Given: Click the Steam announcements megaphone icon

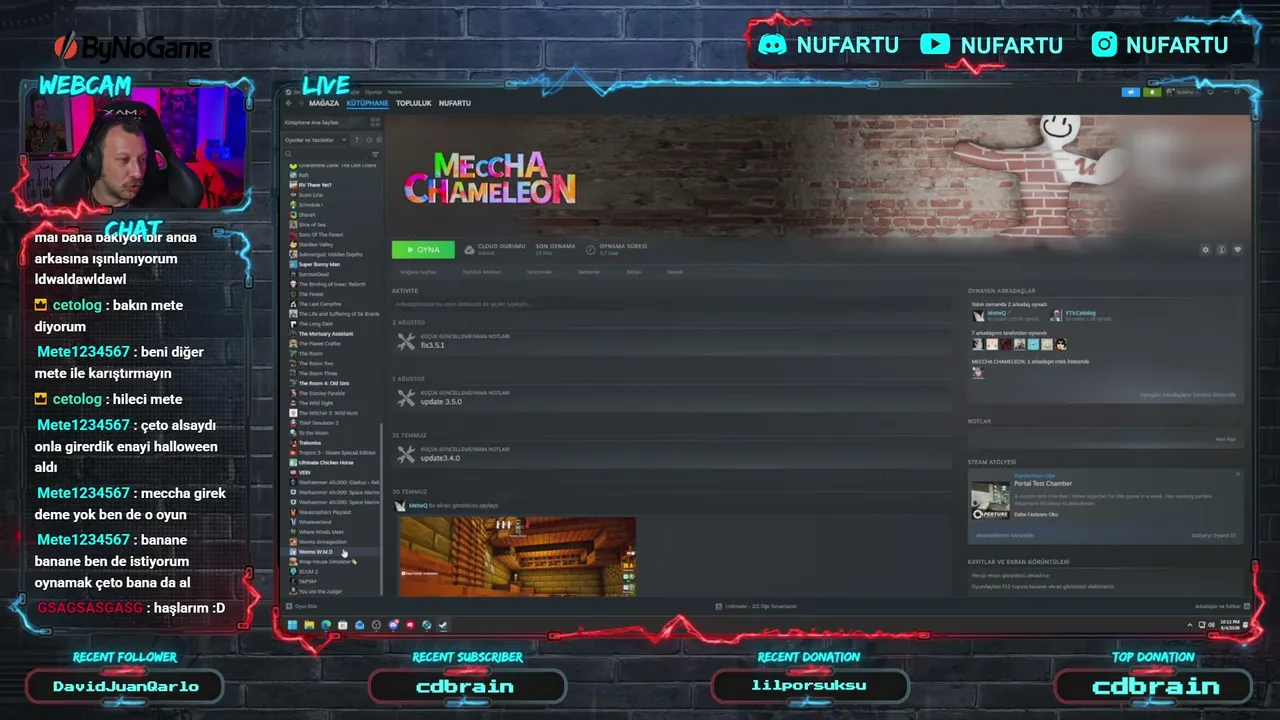Looking at the screenshot, I should click(x=1131, y=92).
